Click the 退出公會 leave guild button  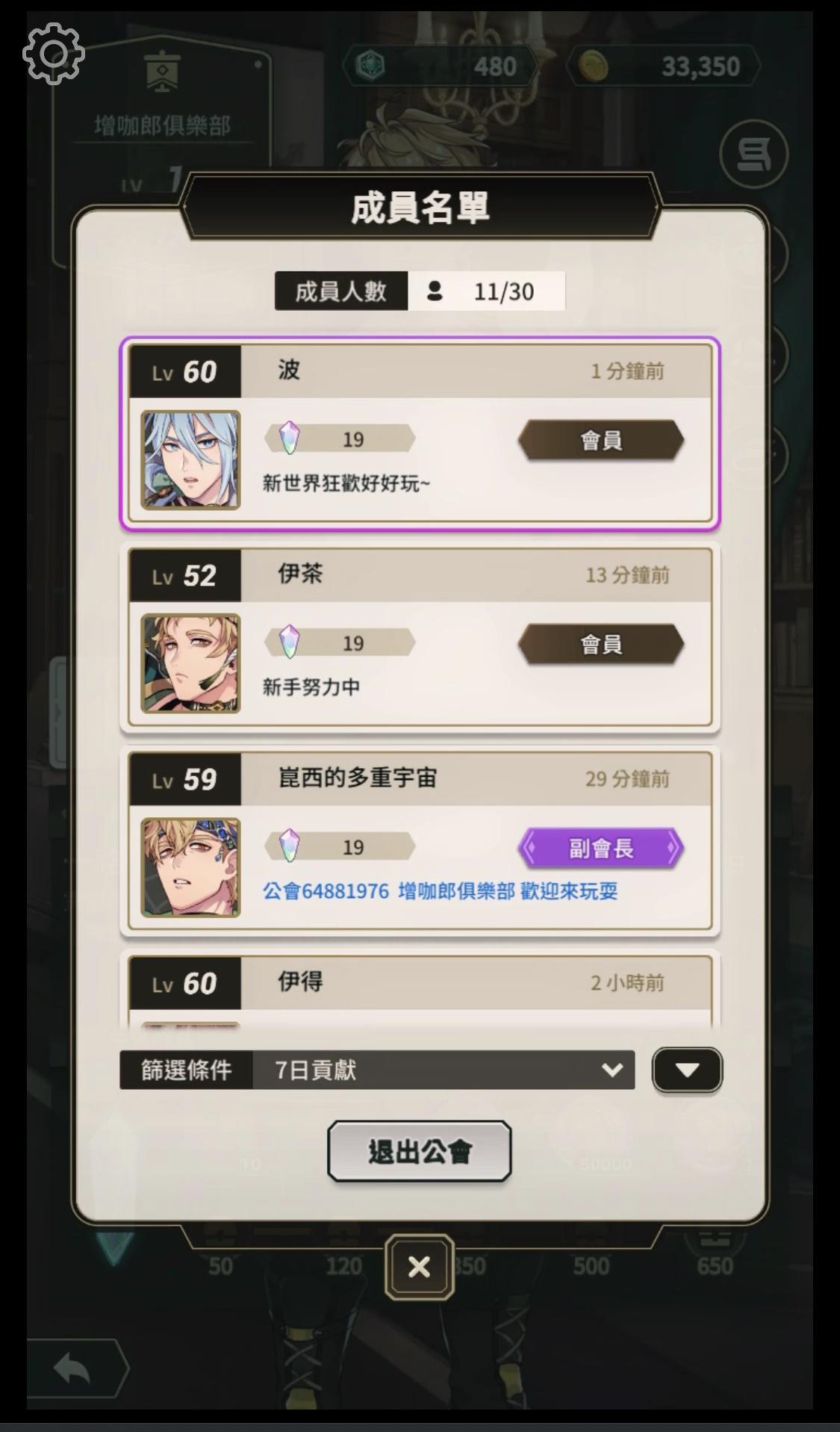[420, 1151]
